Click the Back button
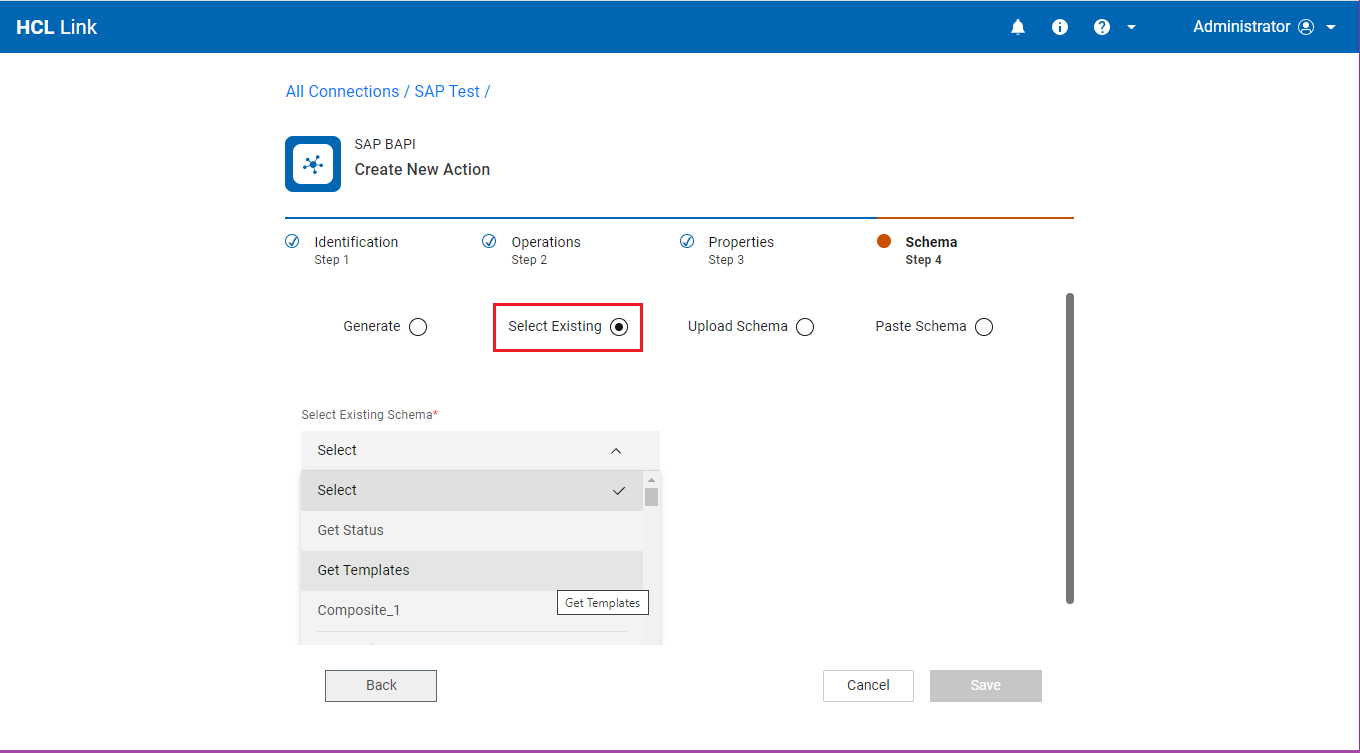 [x=381, y=685]
